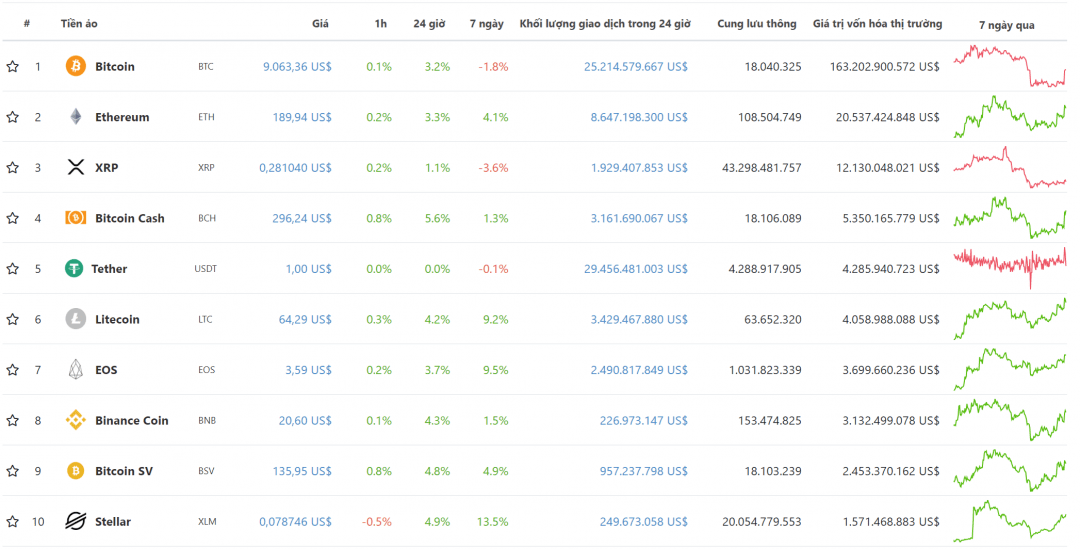Open the Stellar name link
This screenshot has height=549, width=1080.
click(x=112, y=521)
